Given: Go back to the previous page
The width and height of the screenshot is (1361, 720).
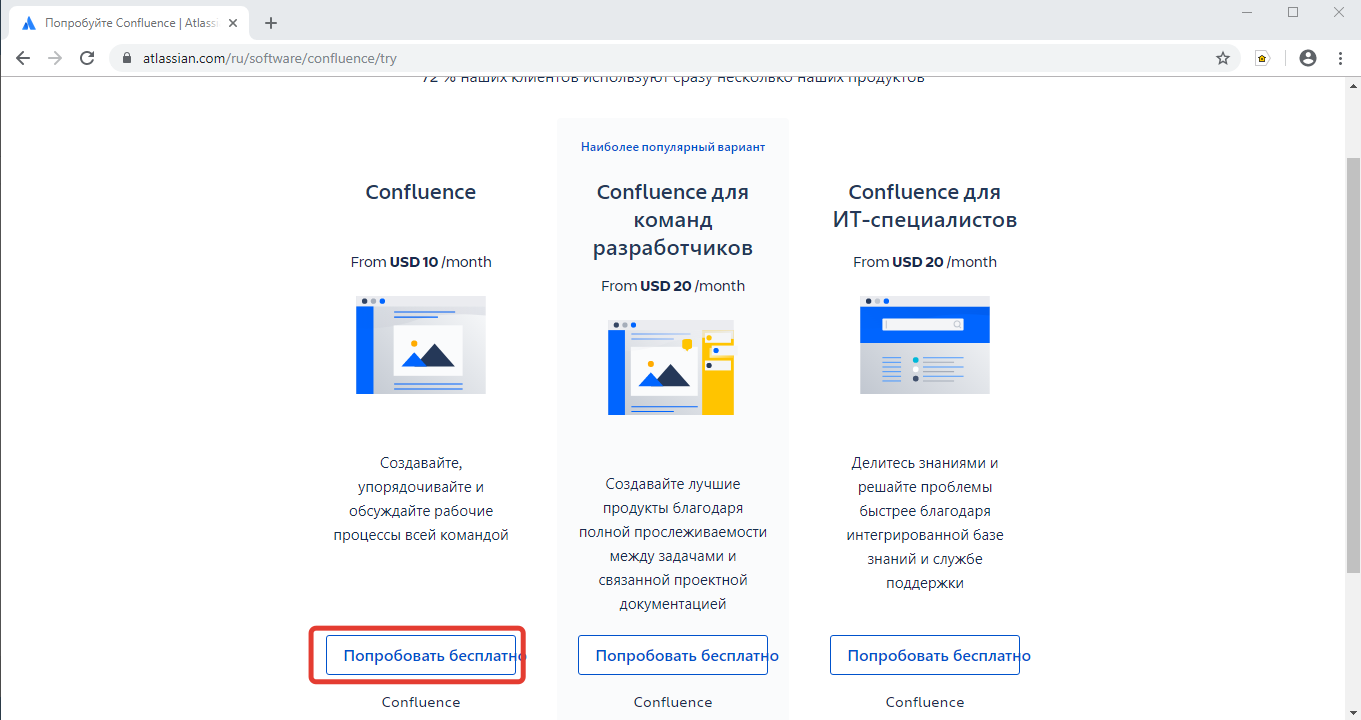Looking at the screenshot, I should click(x=23, y=58).
